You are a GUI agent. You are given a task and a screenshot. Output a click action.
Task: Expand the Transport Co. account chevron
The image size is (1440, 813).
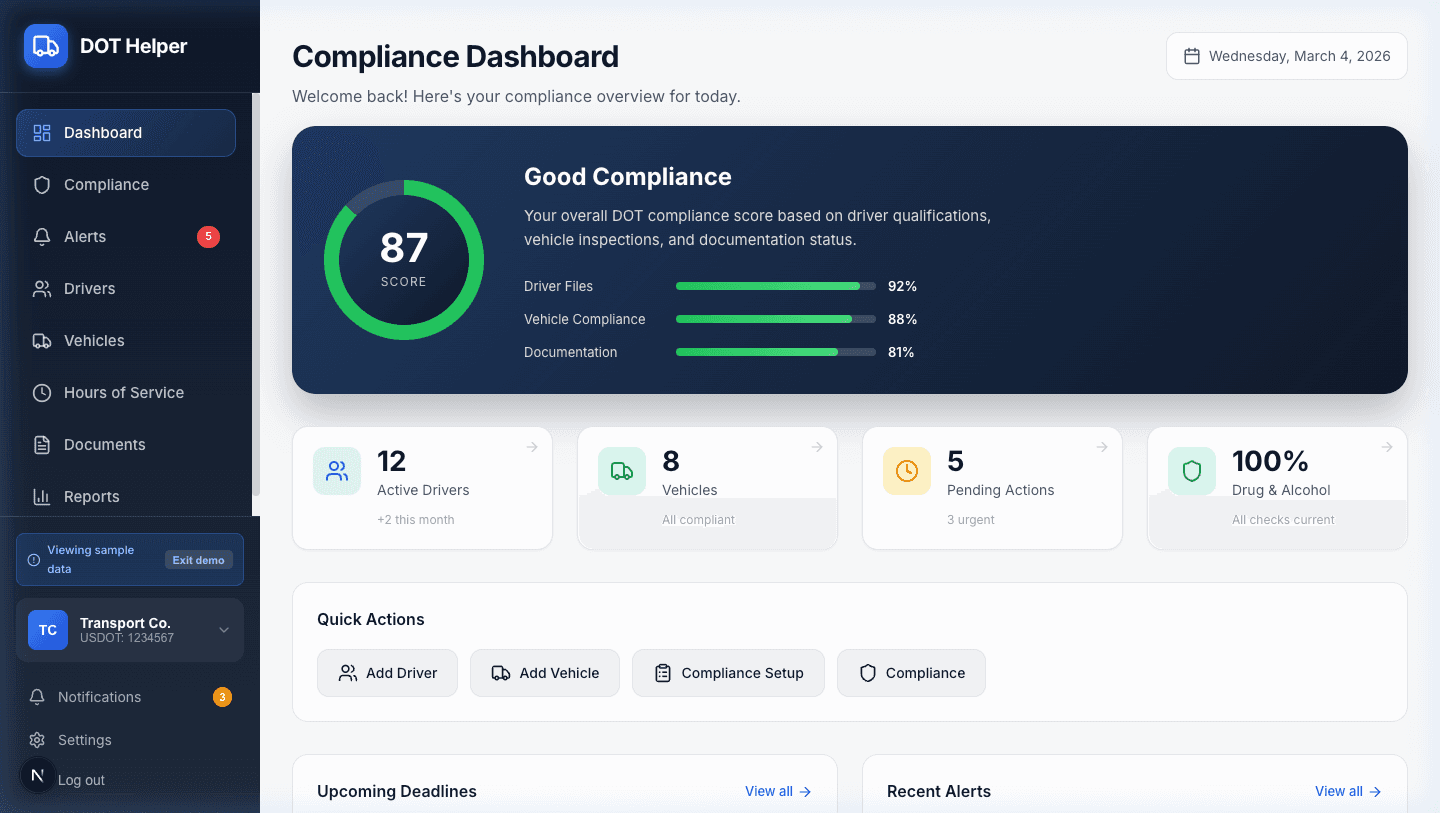click(223, 630)
